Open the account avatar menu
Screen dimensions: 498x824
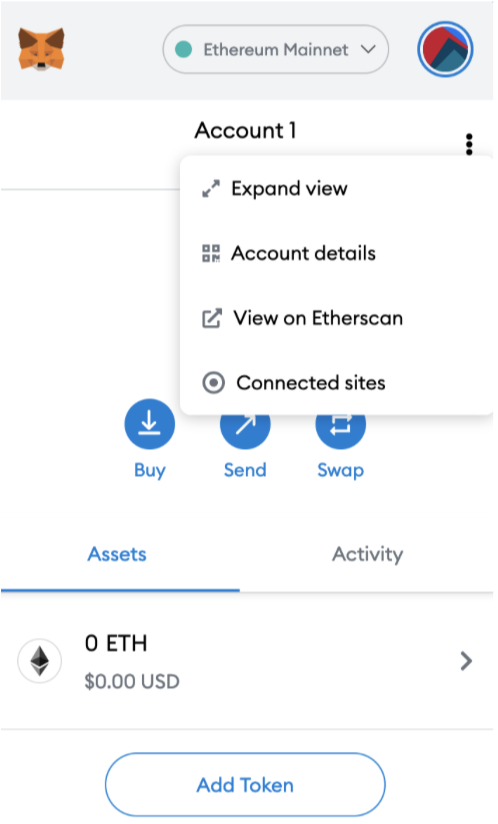point(445,49)
